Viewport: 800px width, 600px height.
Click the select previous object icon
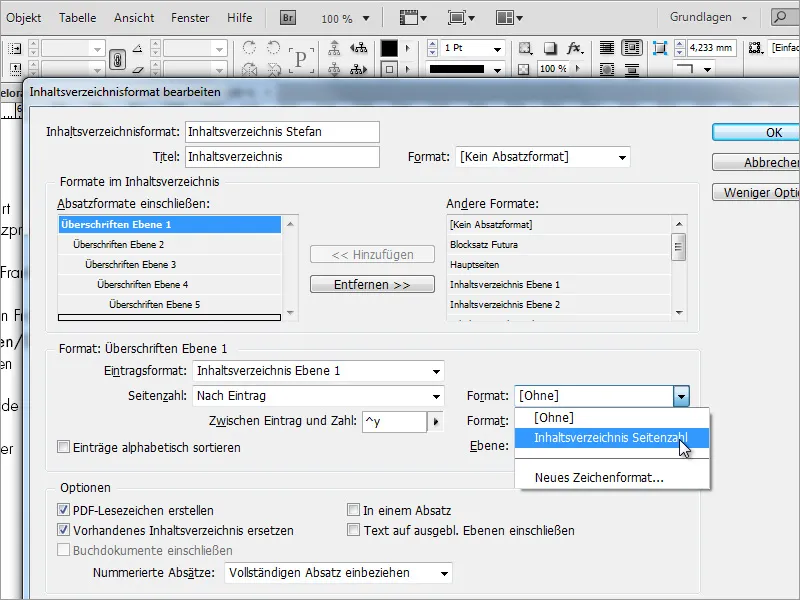tap(359, 48)
